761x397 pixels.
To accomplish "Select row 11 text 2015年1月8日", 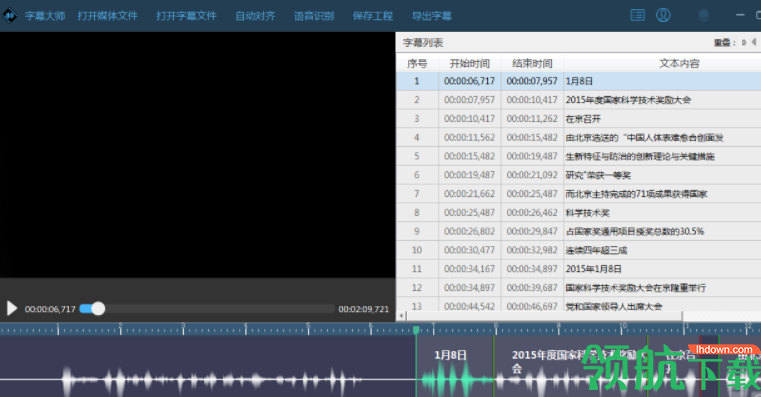I will pyautogui.click(x=594, y=269).
